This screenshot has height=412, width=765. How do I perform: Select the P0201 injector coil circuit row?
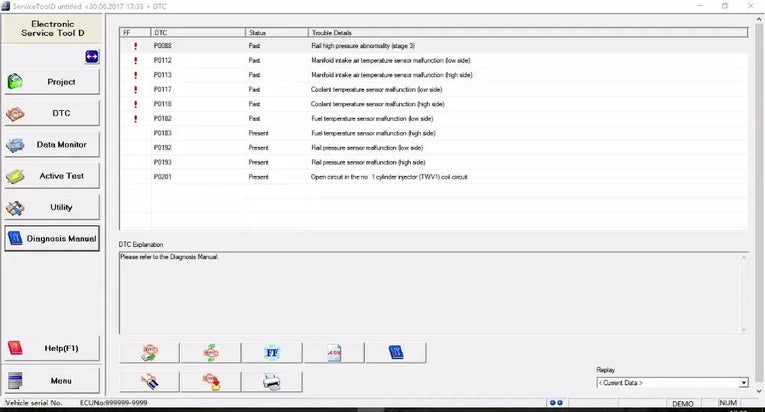[x=433, y=177]
